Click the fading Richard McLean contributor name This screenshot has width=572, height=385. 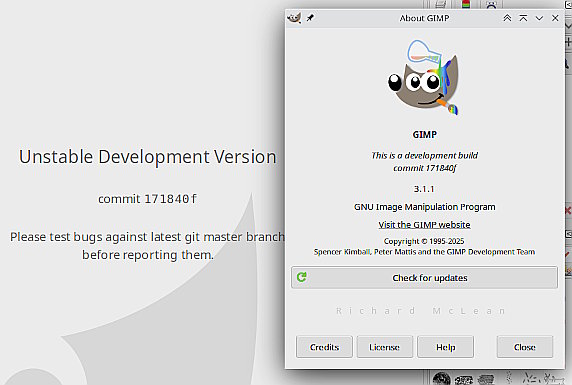pos(420,311)
